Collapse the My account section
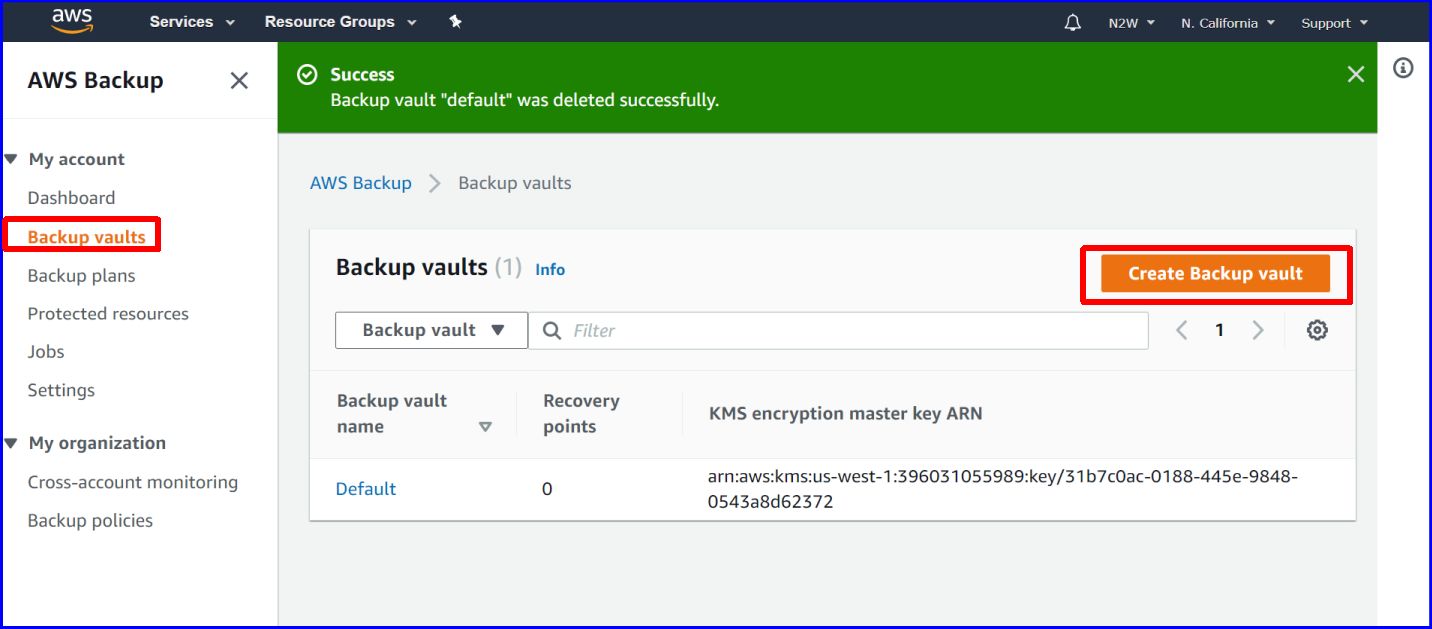1432x629 pixels. point(11,159)
